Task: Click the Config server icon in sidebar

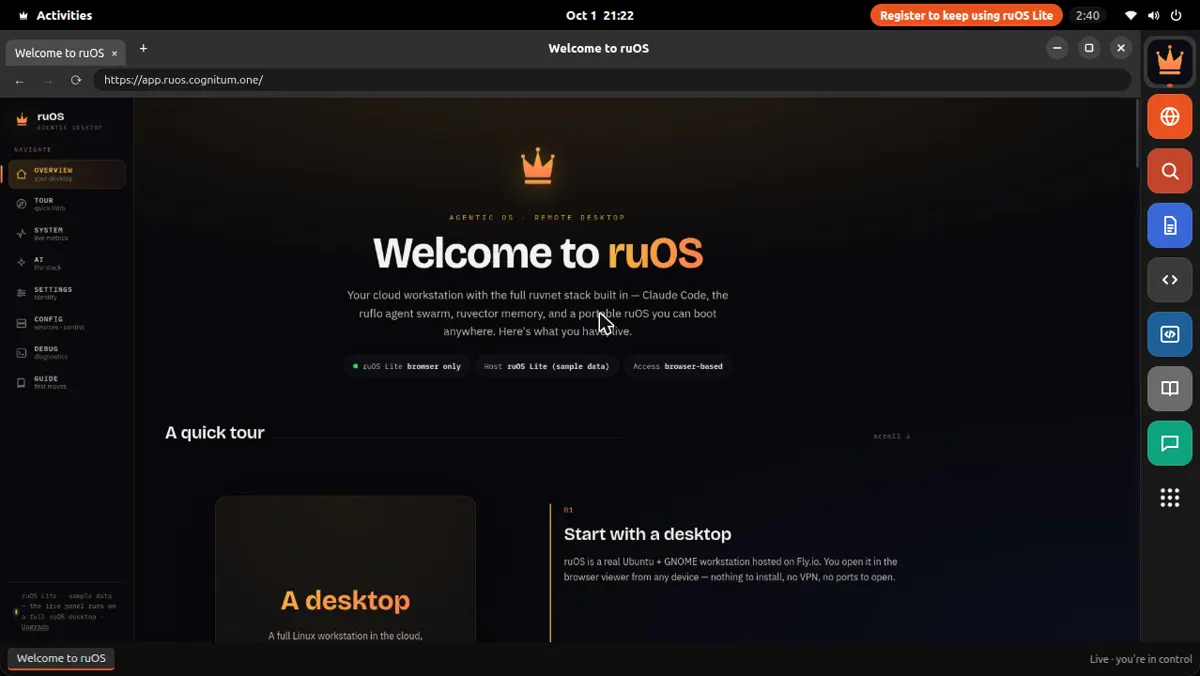Action: 21,323
